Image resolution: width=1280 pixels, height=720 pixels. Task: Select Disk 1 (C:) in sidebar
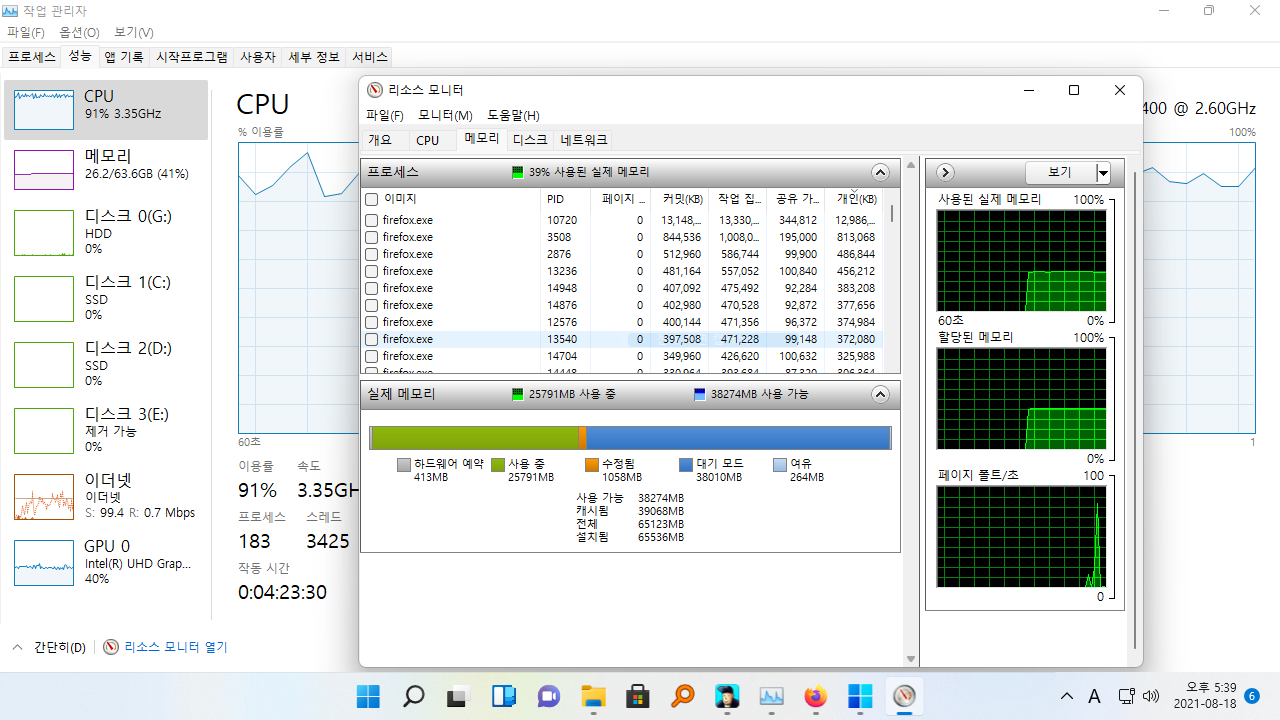pyautogui.click(x=106, y=297)
